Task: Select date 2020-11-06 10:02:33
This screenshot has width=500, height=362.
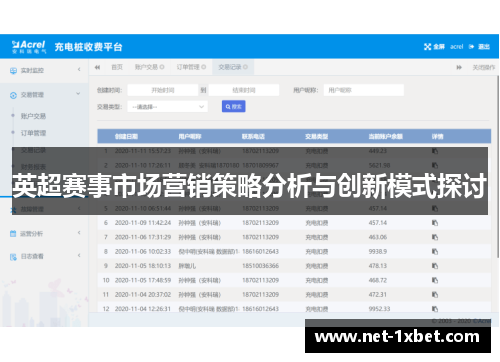Action: (143, 251)
